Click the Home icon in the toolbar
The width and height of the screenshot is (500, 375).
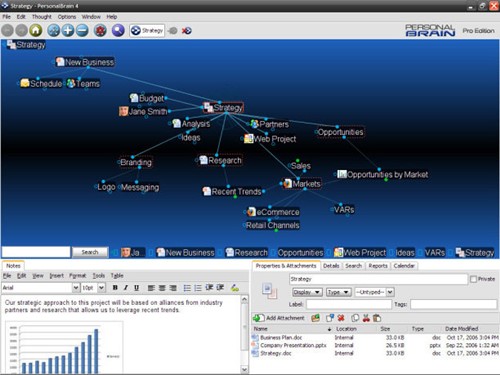point(36,30)
